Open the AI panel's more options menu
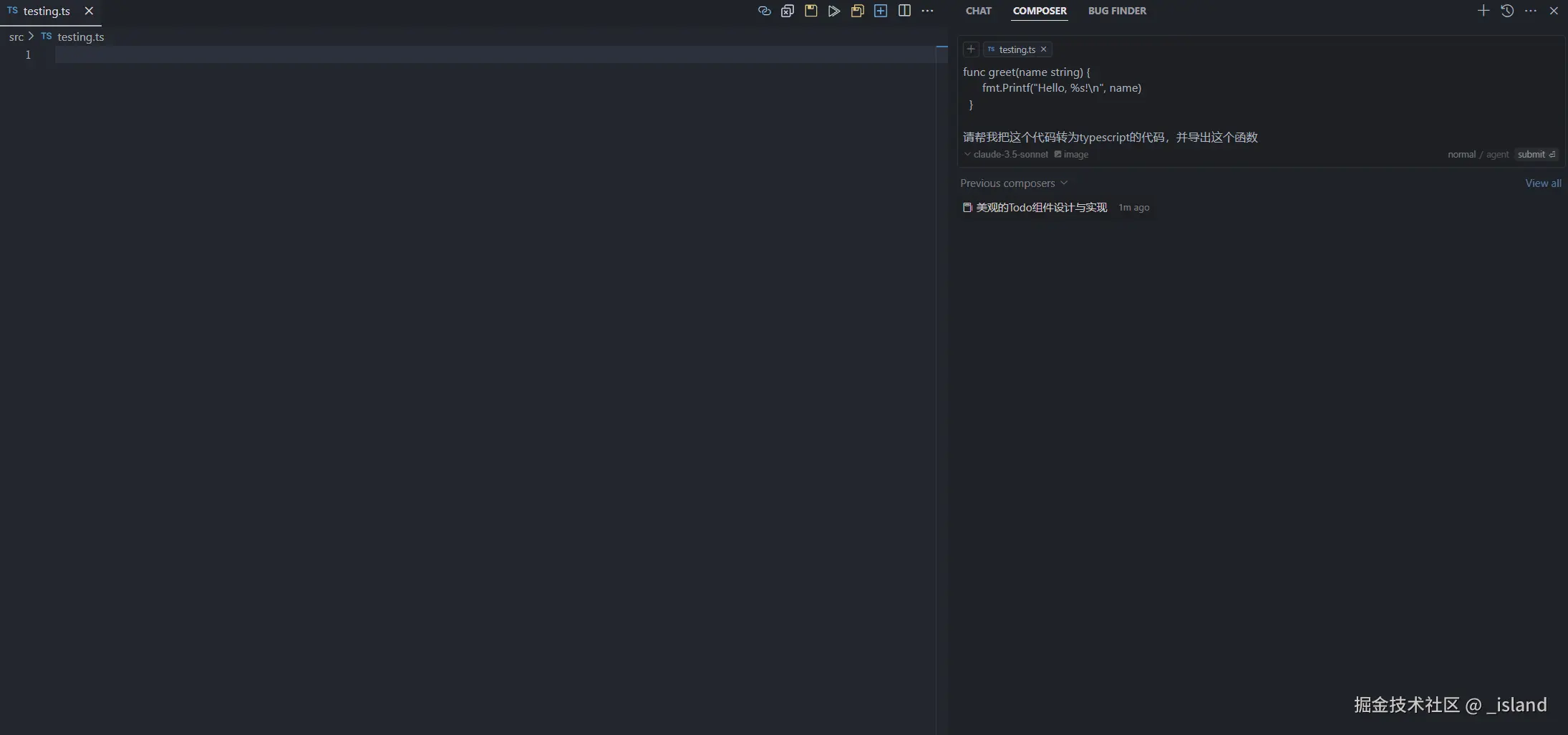The height and width of the screenshot is (735, 1568). click(x=1531, y=11)
